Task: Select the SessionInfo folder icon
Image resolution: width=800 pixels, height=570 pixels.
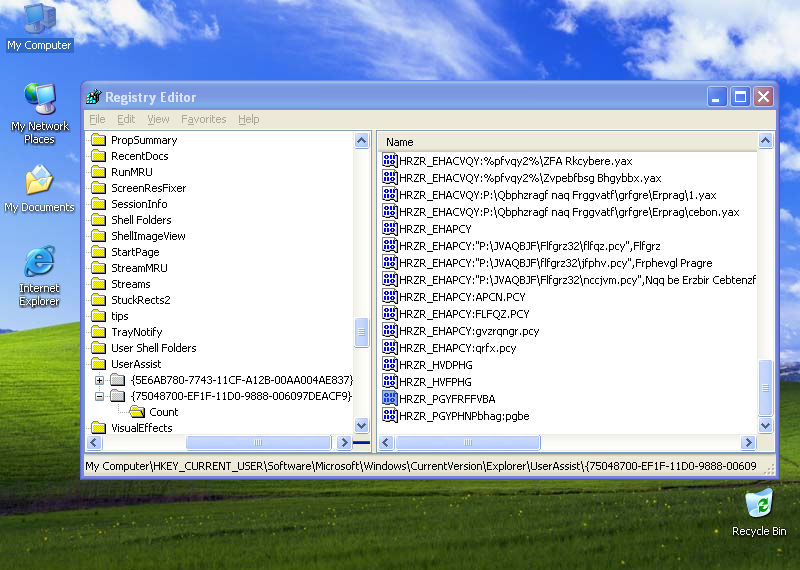Action: point(98,204)
